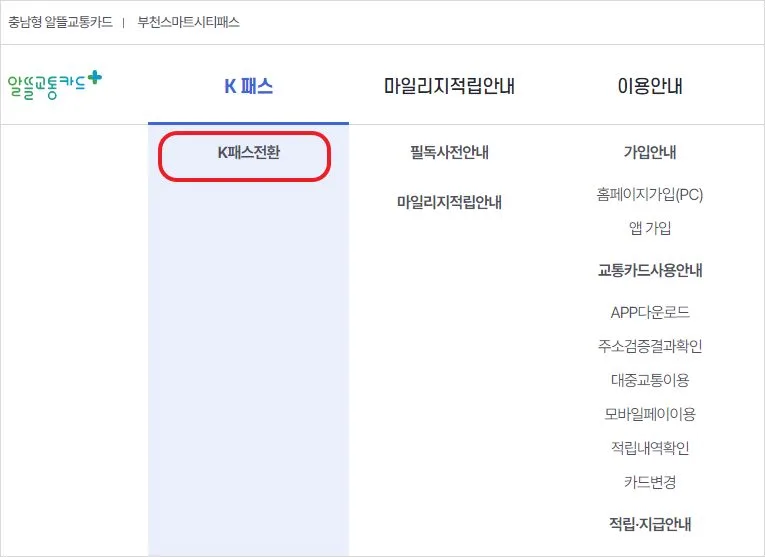The height and width of the screenshot is (557, 765).
Task: Click the 카드변경 link
Action: pos(649,482)
